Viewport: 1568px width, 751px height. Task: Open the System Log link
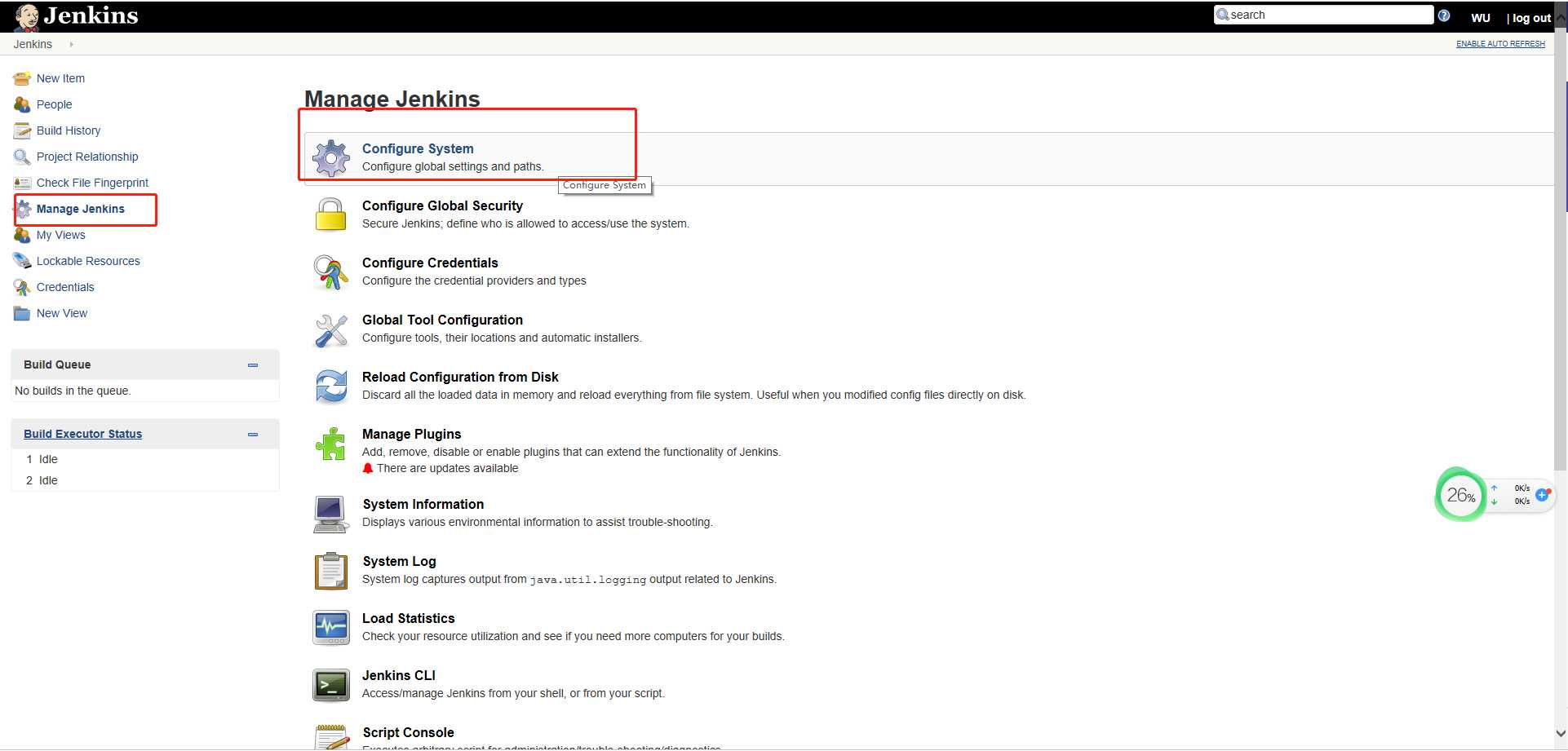(x=399, y=561)
